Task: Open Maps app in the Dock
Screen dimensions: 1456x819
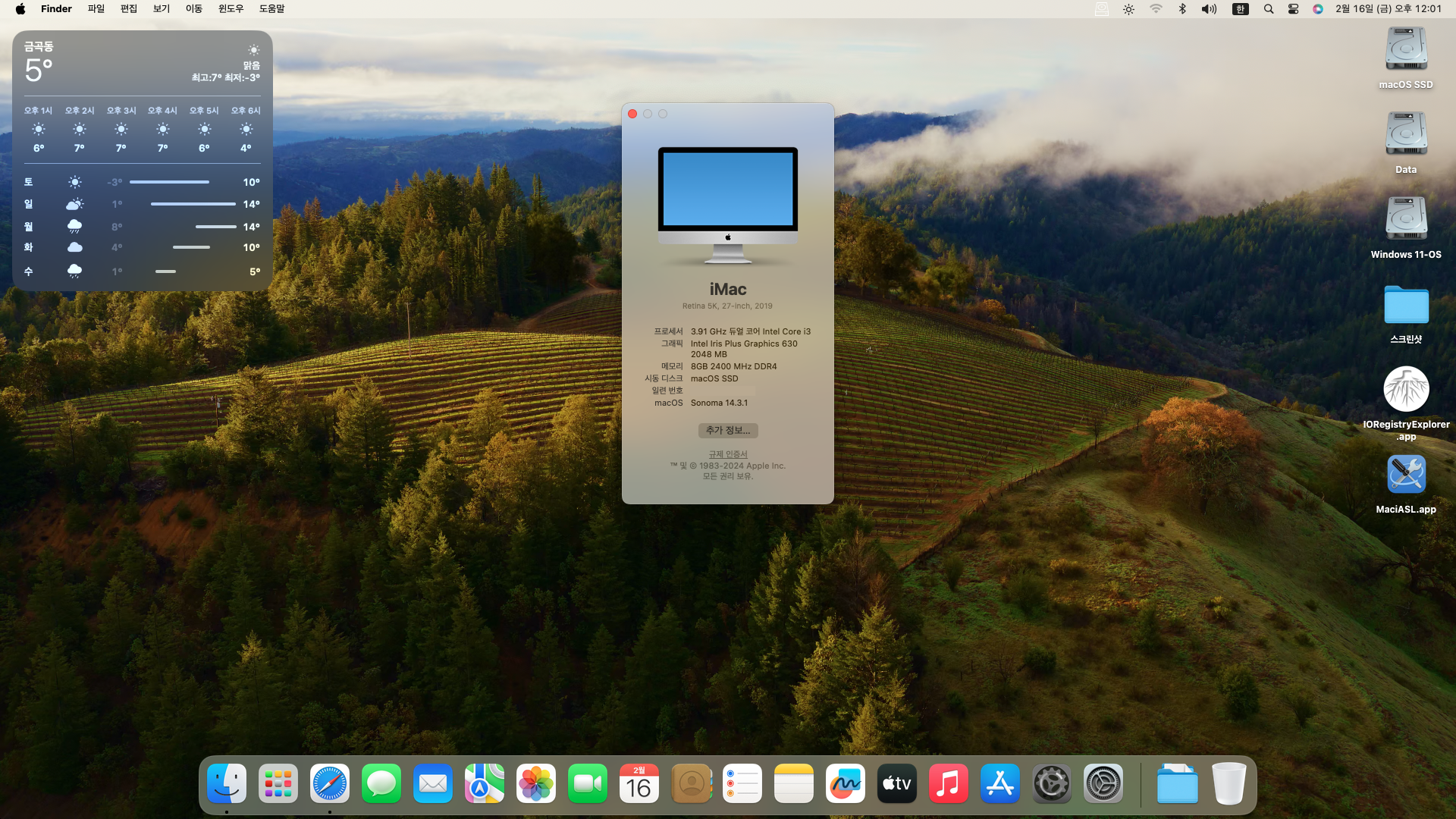Action: point(485,783)
